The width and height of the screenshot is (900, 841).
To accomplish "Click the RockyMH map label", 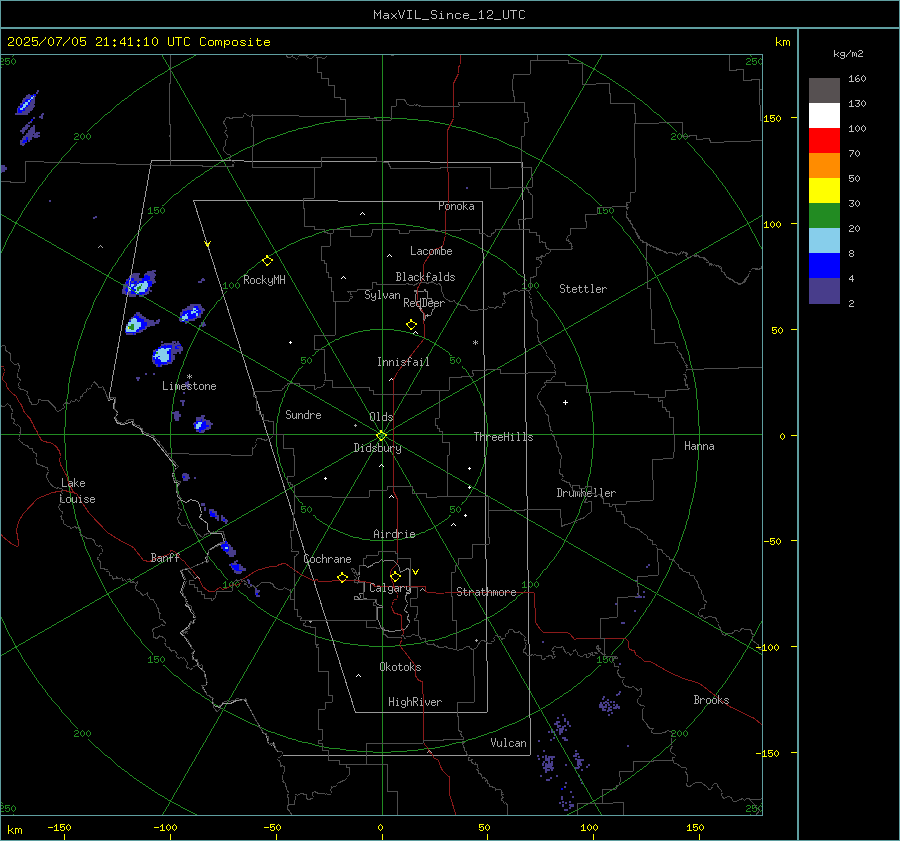I will [x=264, y=280].
